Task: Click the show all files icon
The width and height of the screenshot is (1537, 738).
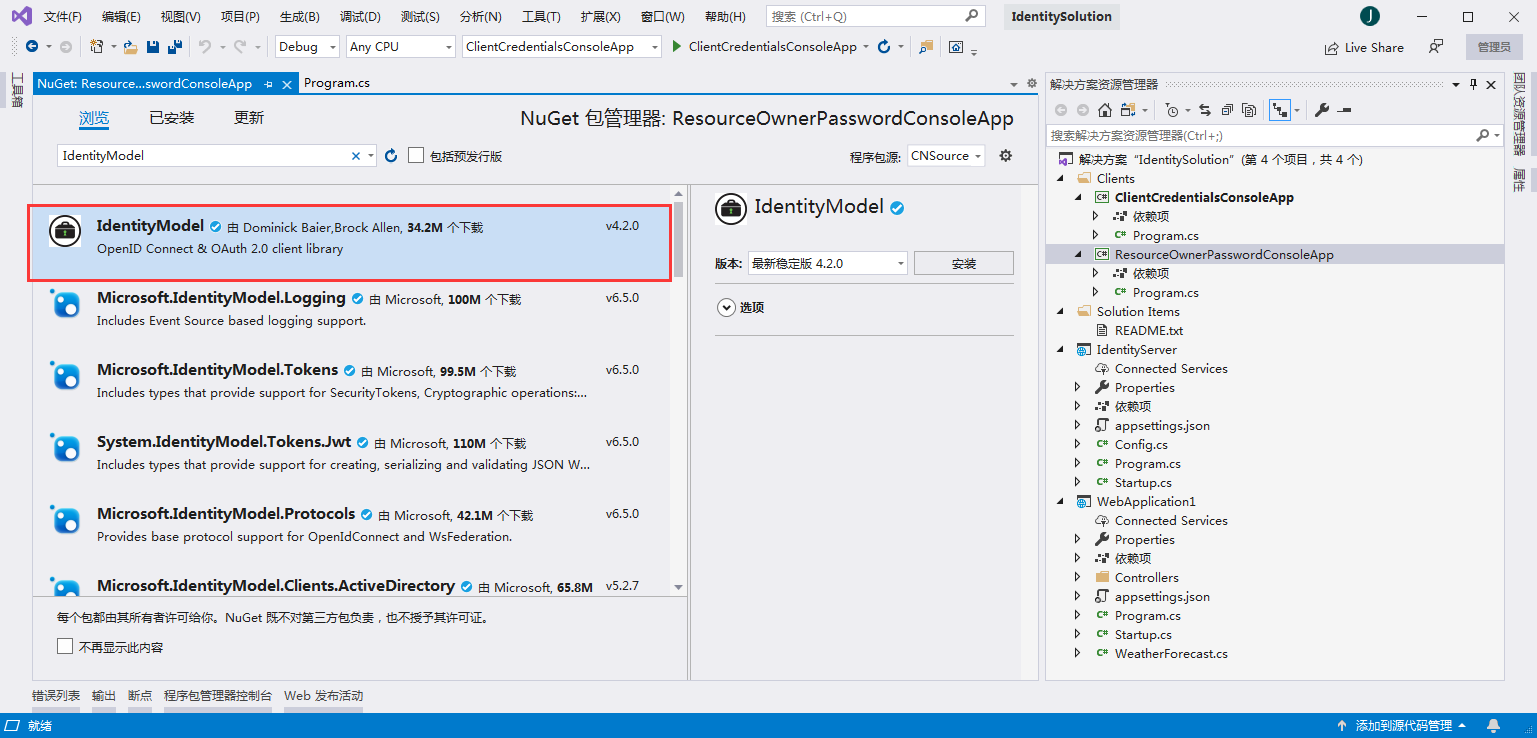Action: (1249, 110)
